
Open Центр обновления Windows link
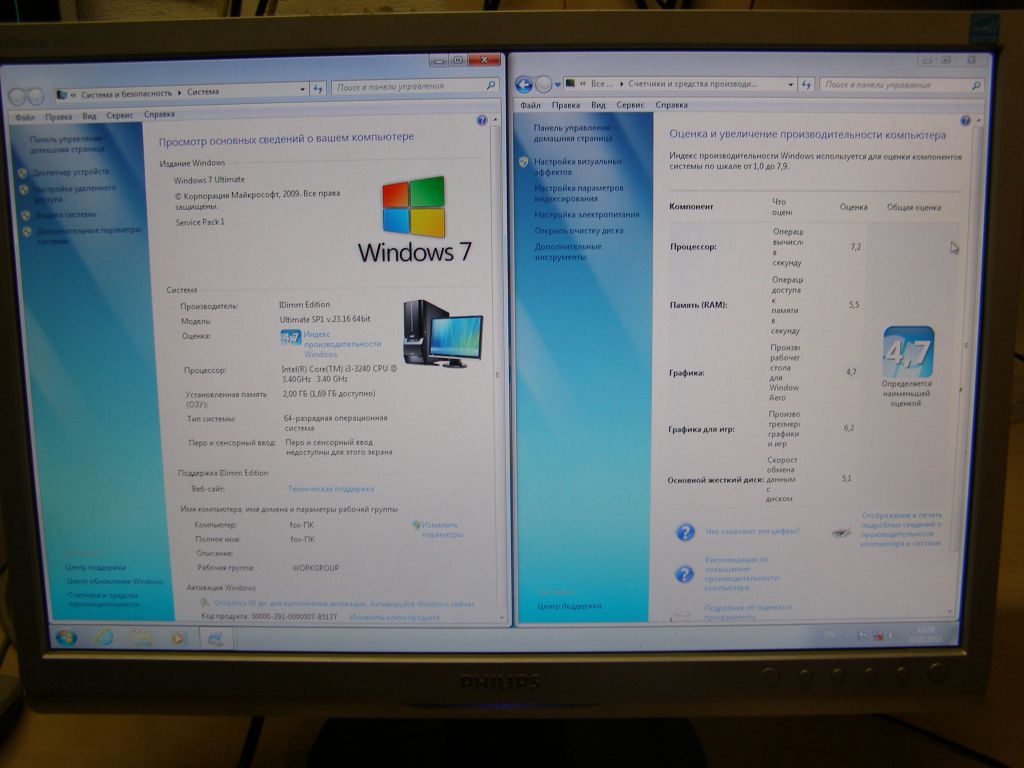tap(114, 581)
